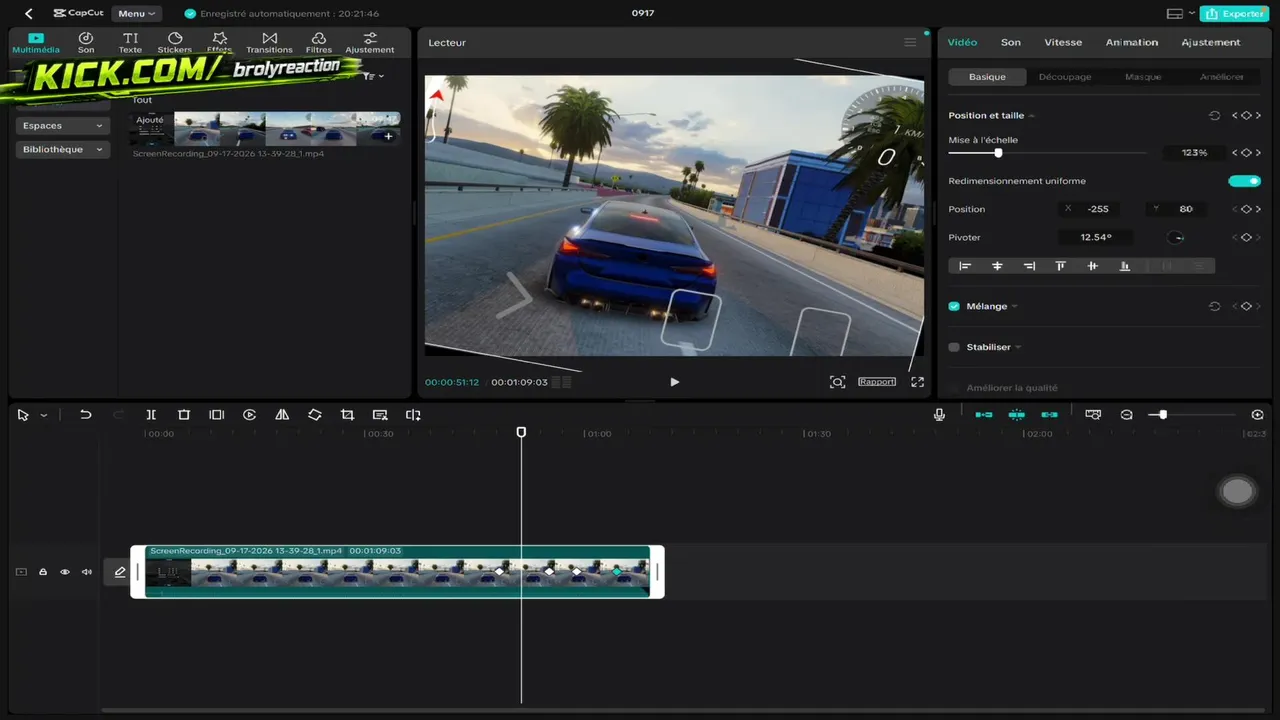Viewport: 1280px width, 720px height.
Task: Click the Mise à l'échelle slider handle
Action: tap(998, 153)
